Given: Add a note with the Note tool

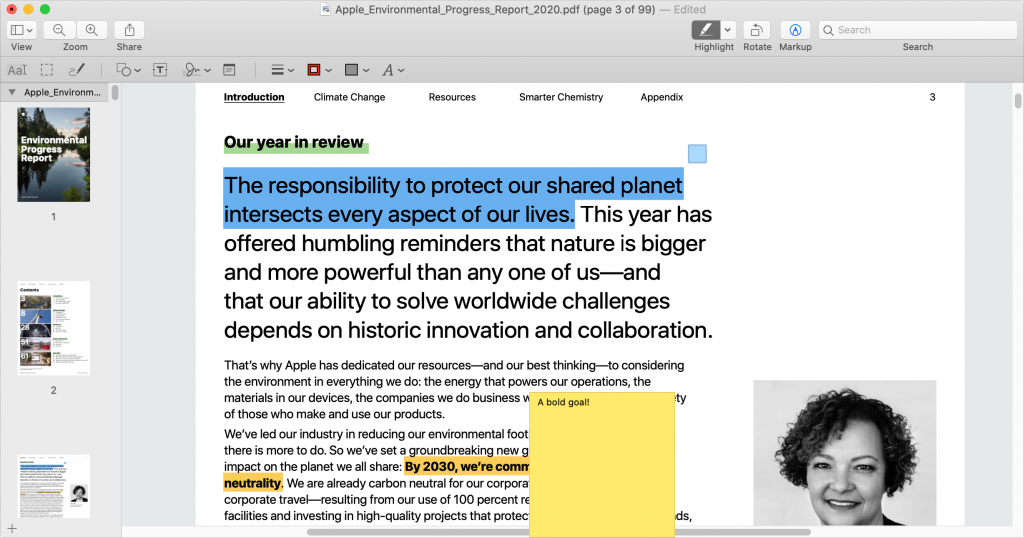Looking at the screenshot, I should [229, 70].
